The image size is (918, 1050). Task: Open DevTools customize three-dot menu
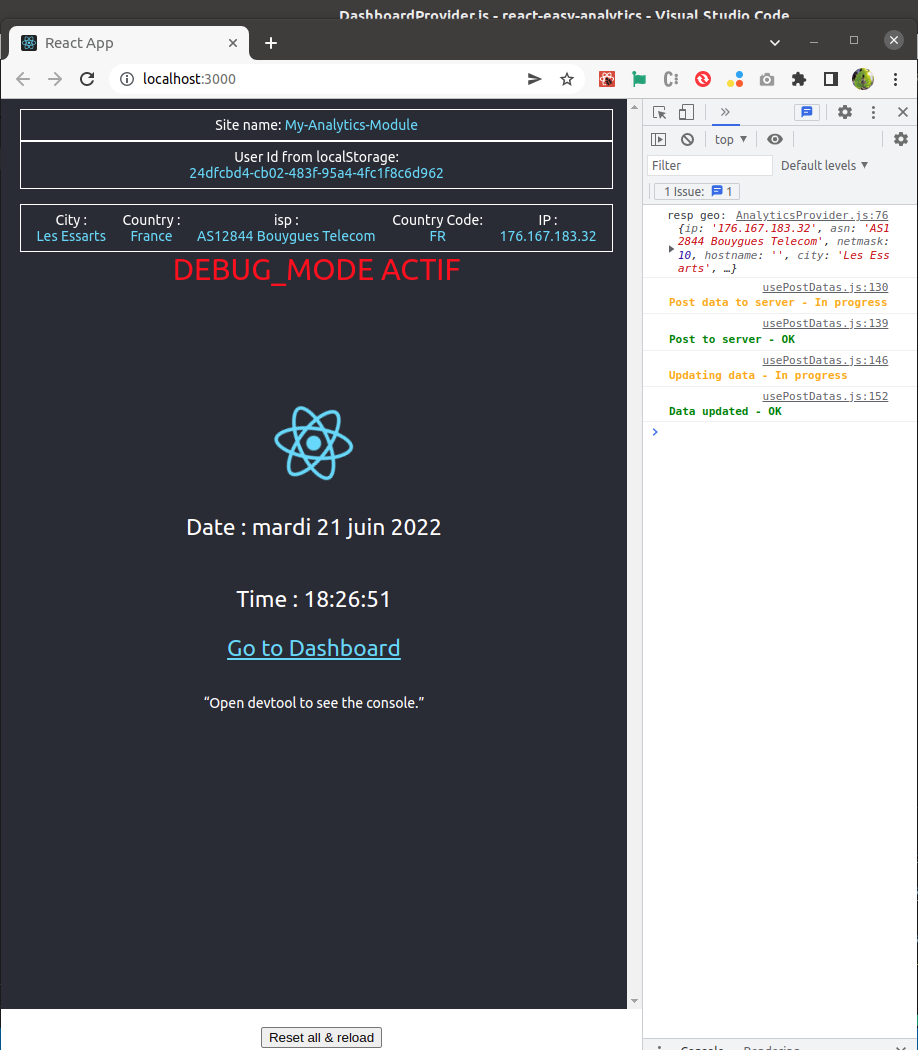[x=873, y=112]
